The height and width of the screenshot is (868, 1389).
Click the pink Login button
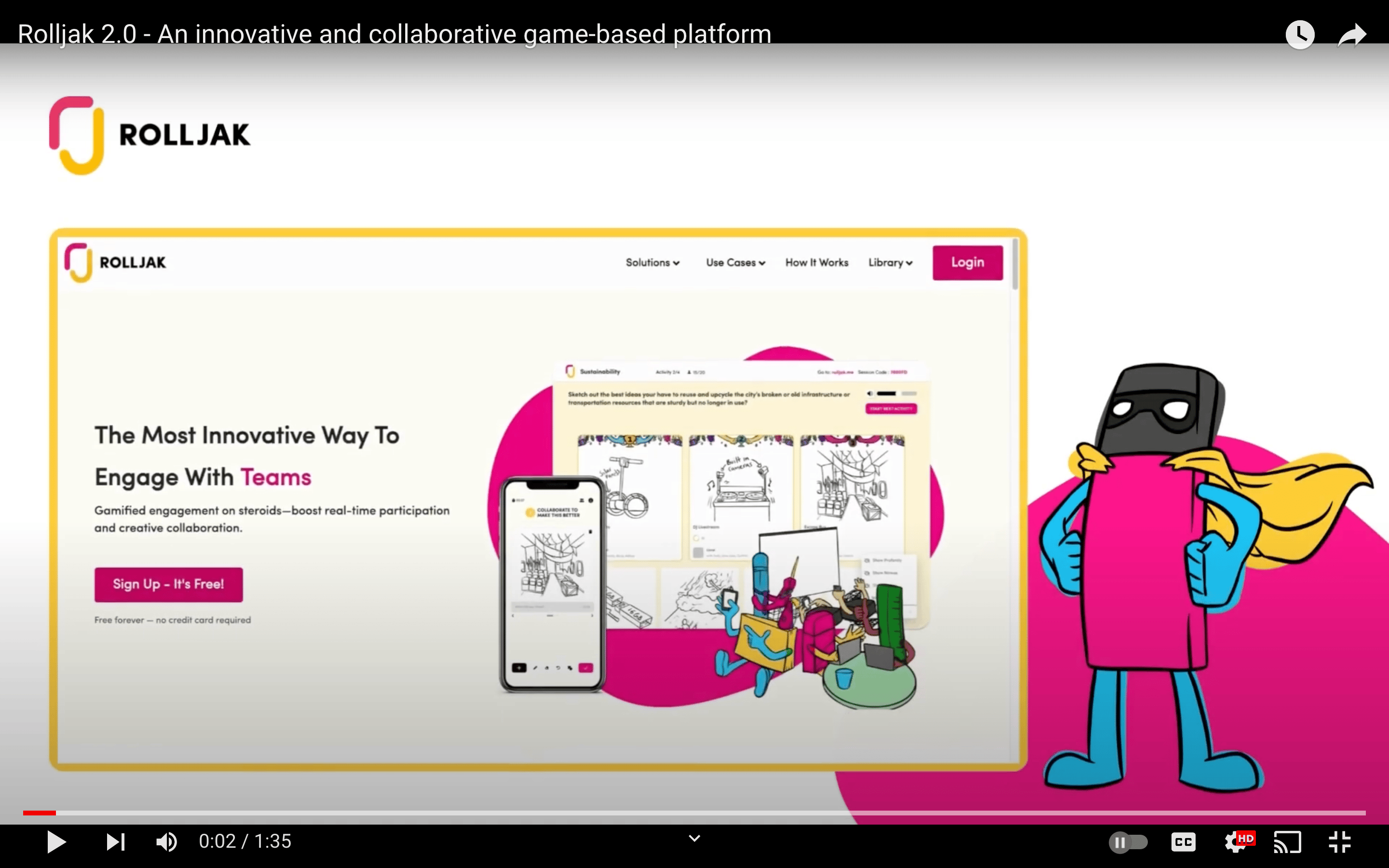(967, 262)
